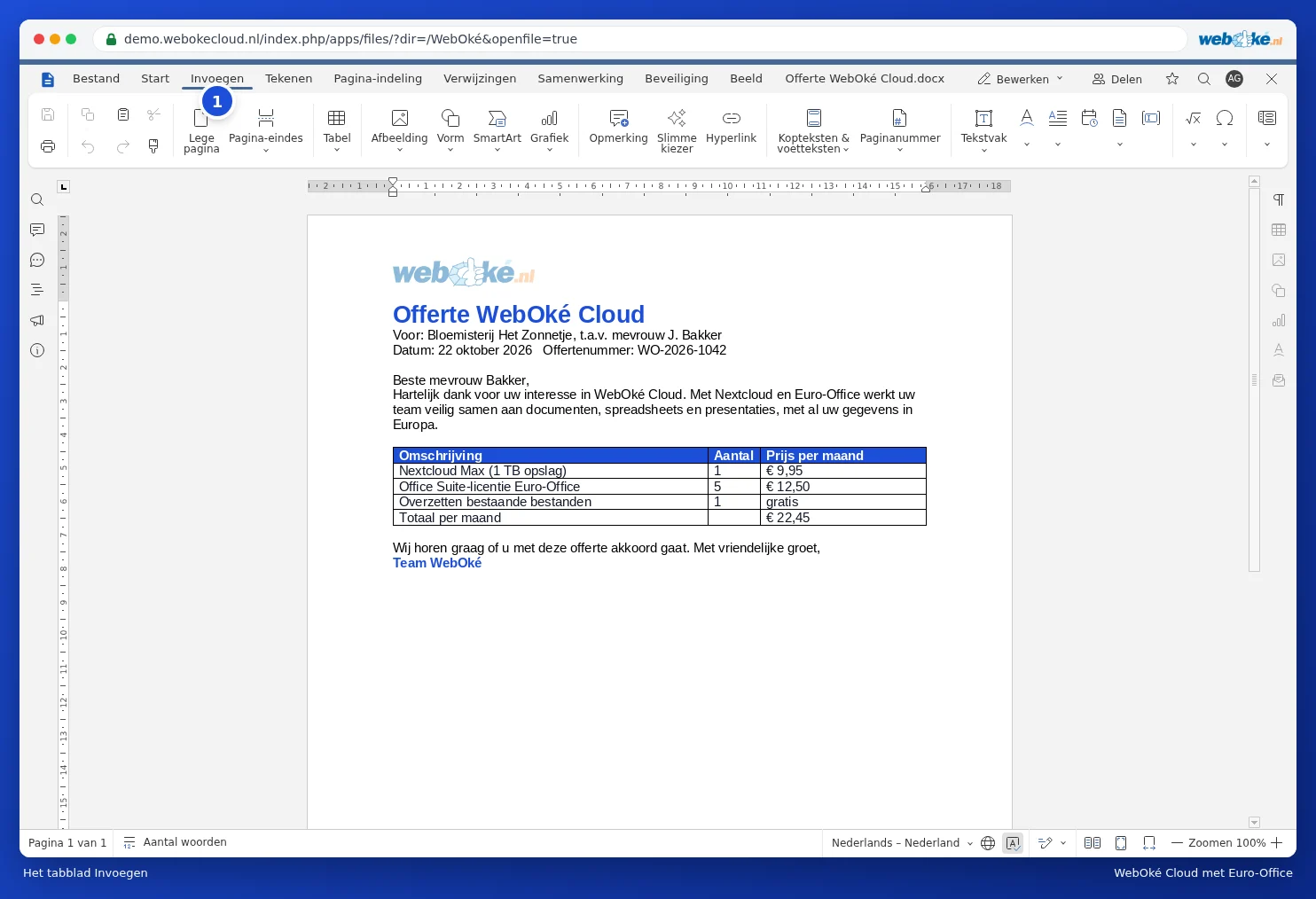The height and width of the screenshot is (899, 1316).
Task: Insert a table with the Tabel button
Action: (337, 129)
